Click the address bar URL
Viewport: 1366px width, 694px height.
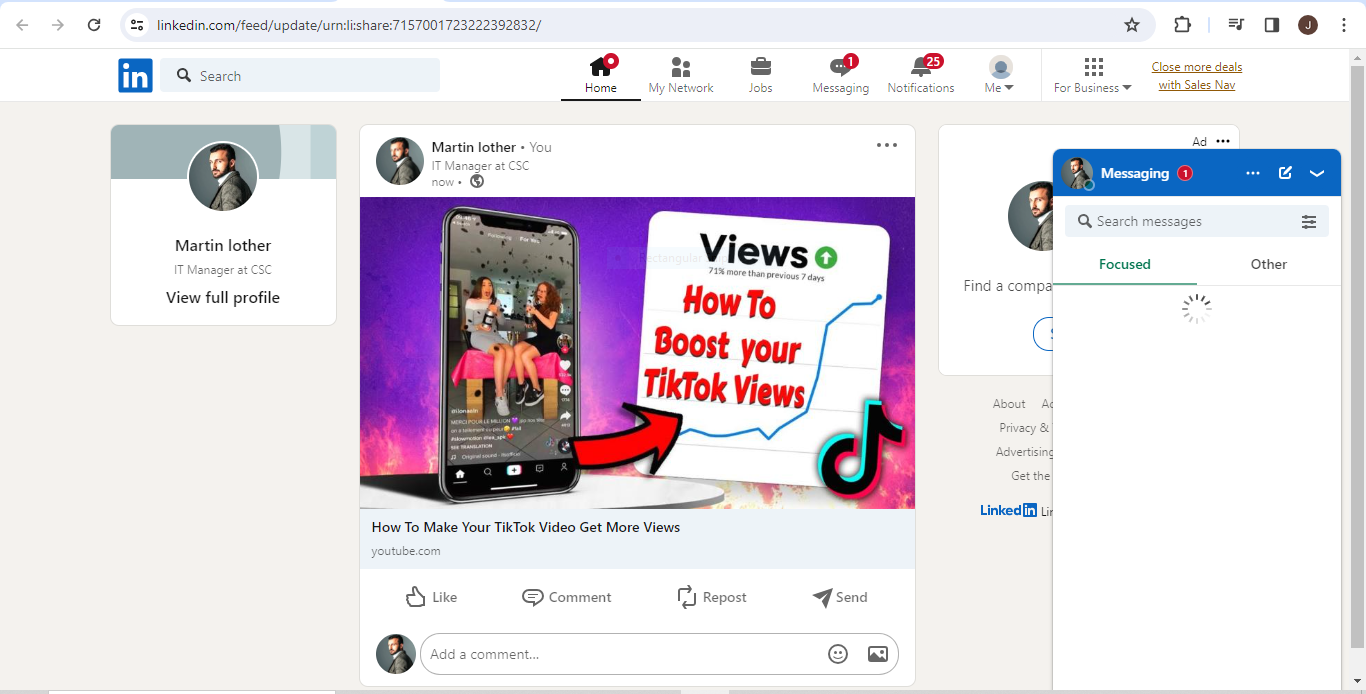(349, 25)
